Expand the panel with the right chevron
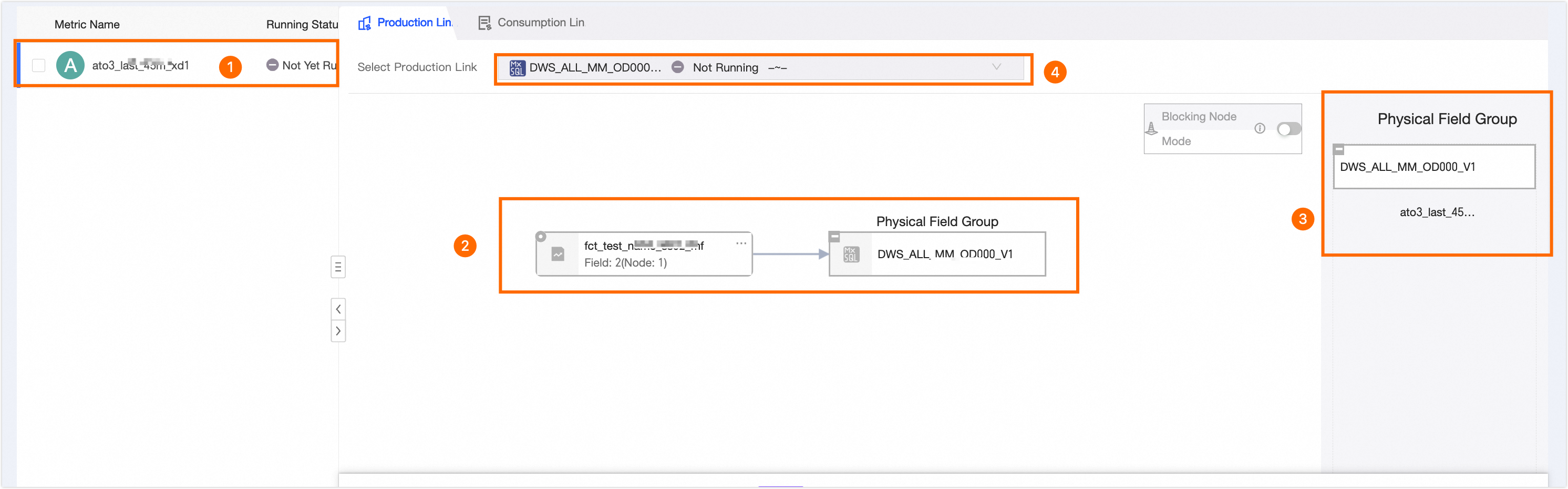Screen dimensions: 1568x489 [338, 331]
